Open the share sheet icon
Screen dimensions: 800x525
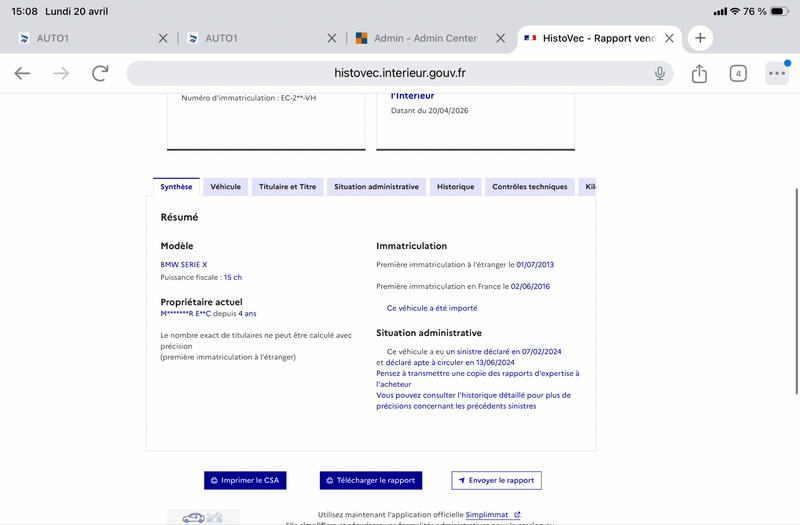tap(699, 73)
